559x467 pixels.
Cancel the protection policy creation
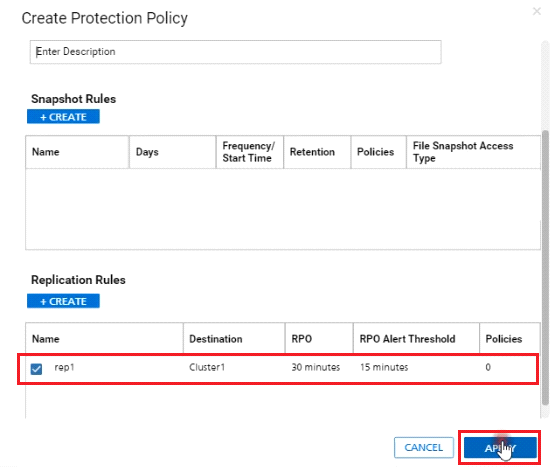point(424,447)
